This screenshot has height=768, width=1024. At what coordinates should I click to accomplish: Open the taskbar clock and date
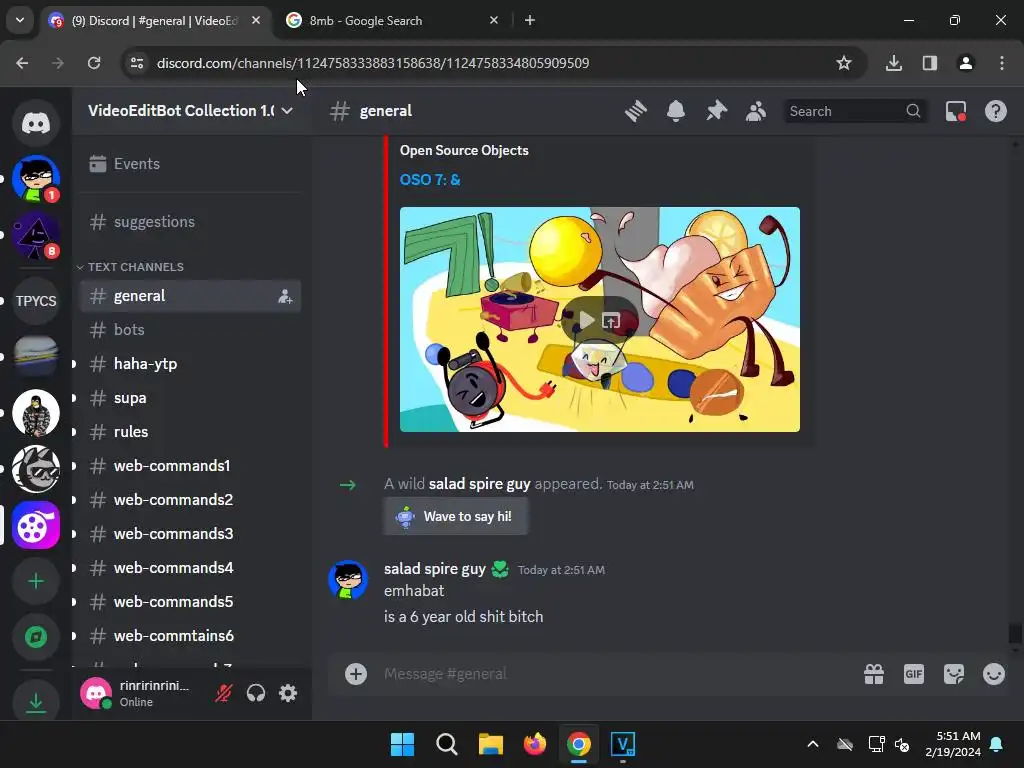(x=953, y=744)
